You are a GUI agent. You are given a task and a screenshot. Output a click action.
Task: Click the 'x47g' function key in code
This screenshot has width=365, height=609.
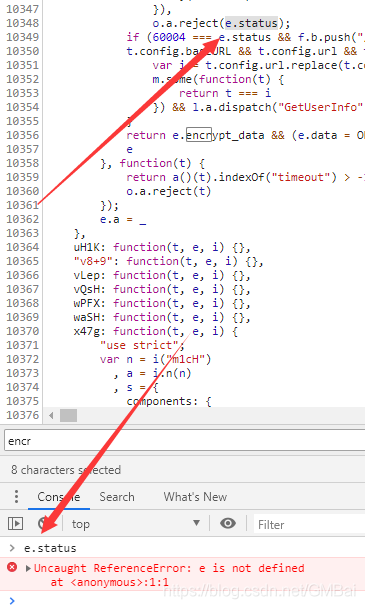[87, 331]
